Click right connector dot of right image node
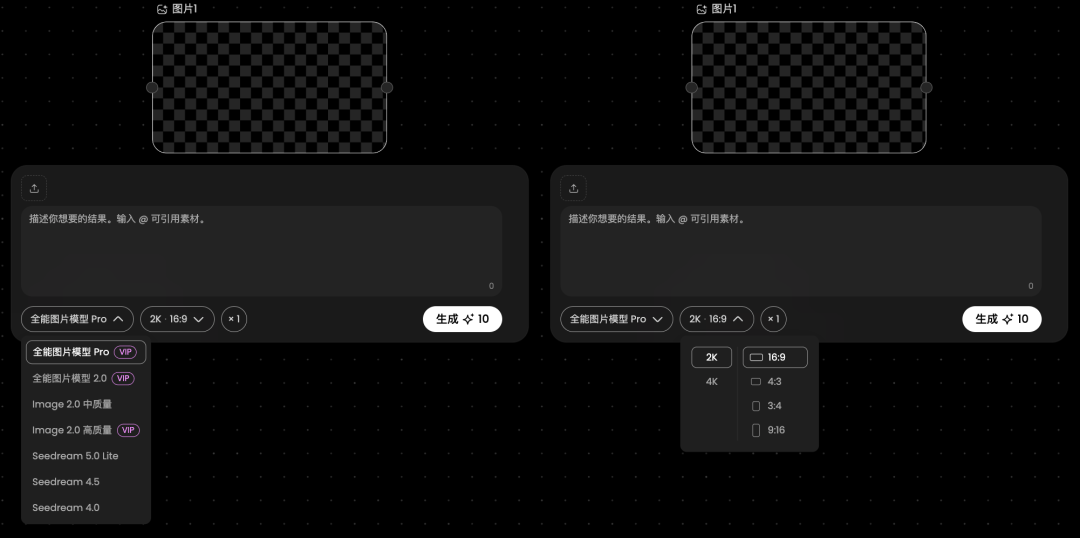Screen dimensions: 1080x538 [926, 87]
